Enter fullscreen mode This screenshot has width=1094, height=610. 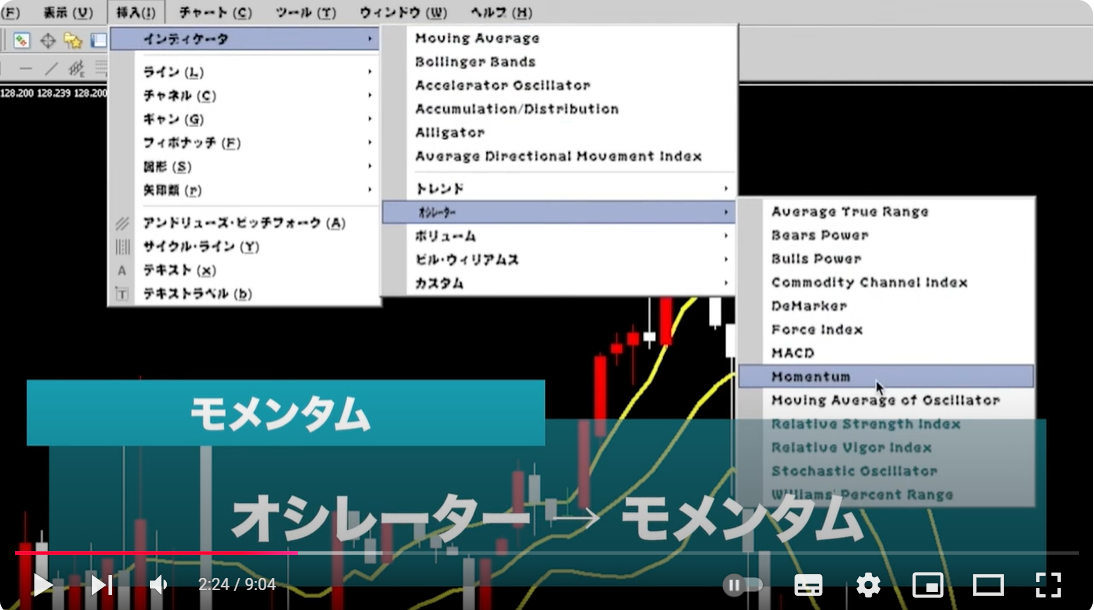click(1048, 585)
